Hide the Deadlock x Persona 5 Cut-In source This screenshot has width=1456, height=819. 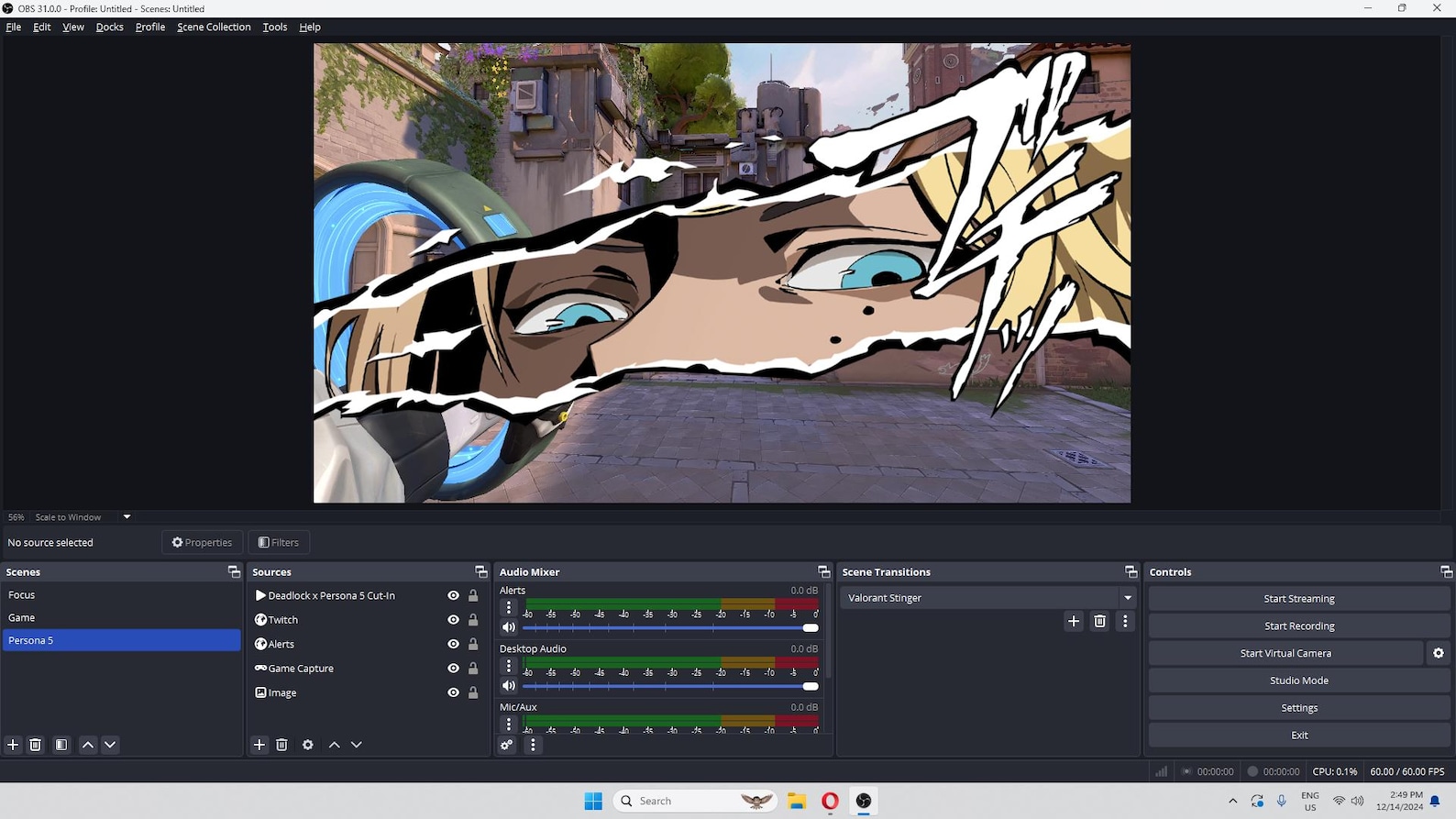tap(453, 595)
